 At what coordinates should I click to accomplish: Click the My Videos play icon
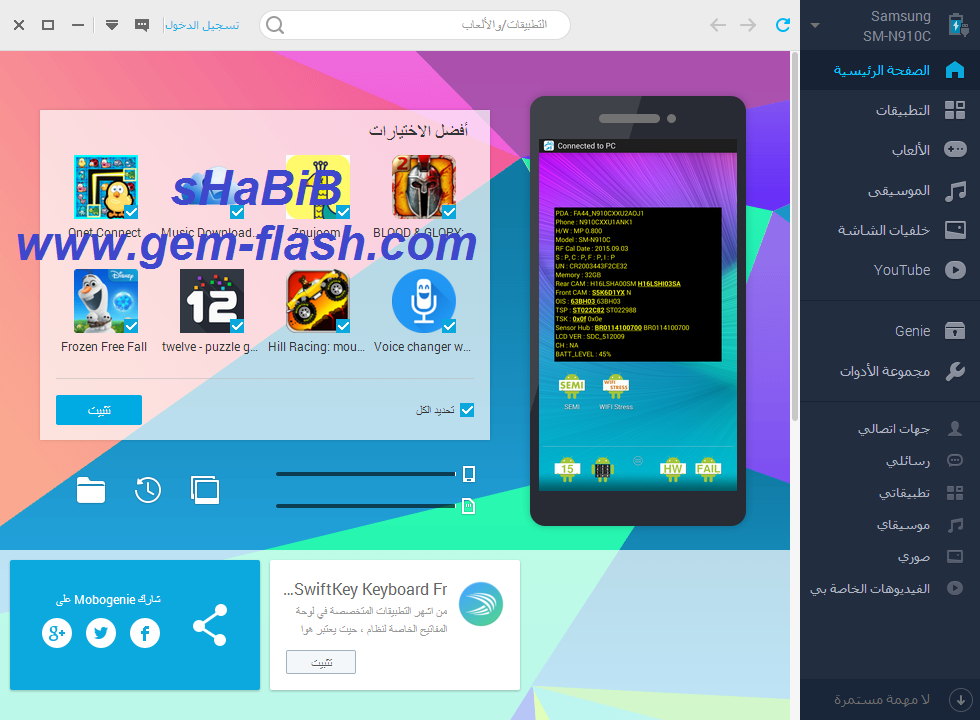coord(954,588)
